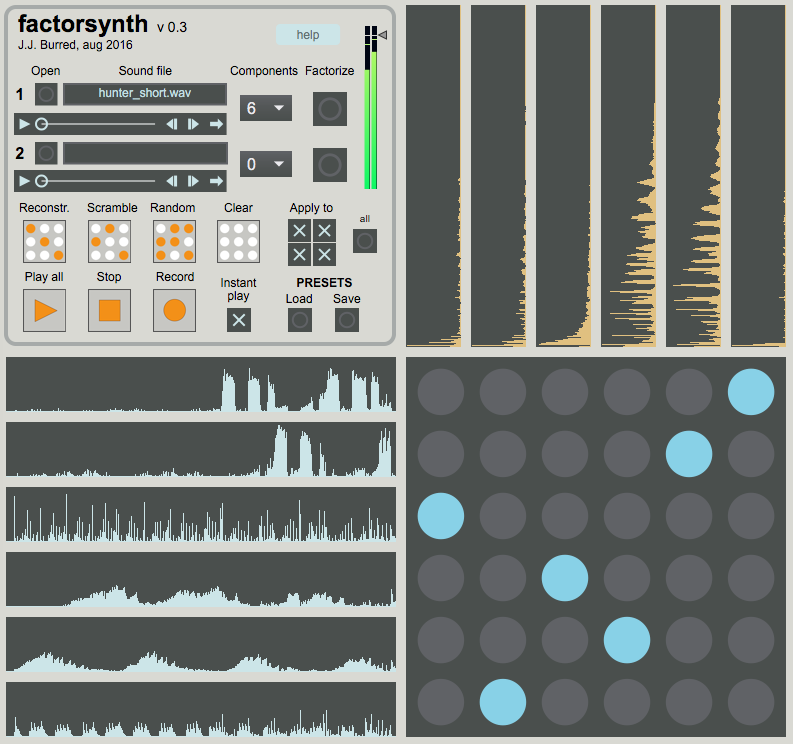Click the Apply to all button

click(365, 241)
